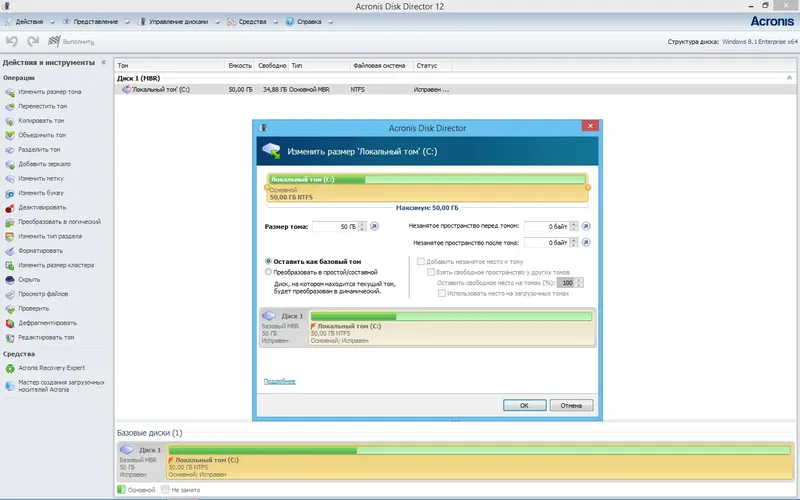800x500 pixels.
Task: Click the right resize handle of volume bar
Action: [588, 188]
